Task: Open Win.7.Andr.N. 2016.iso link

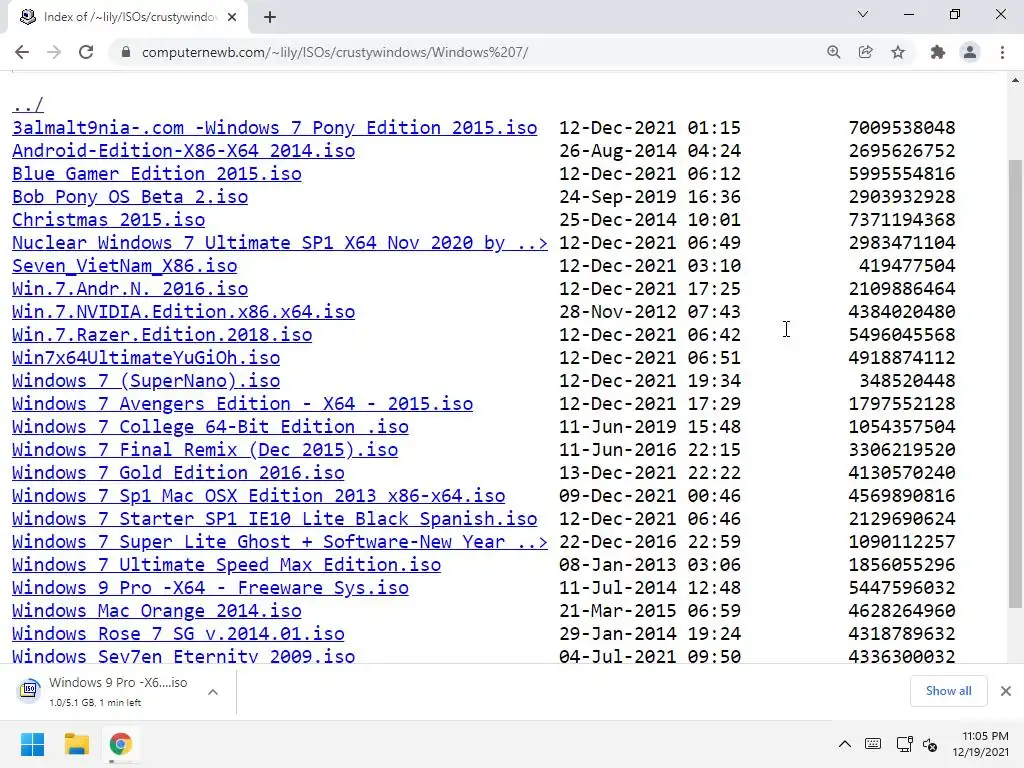Action: [130, 288]
